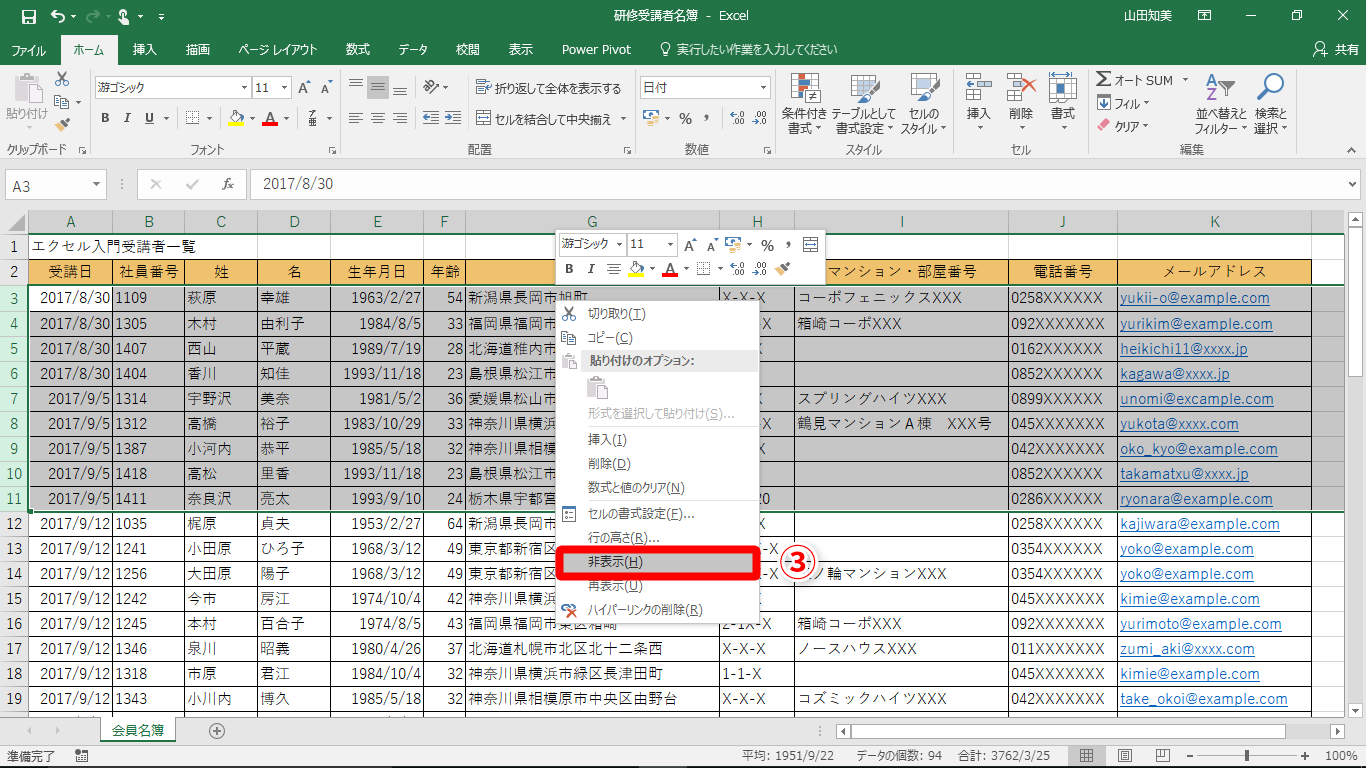Click the mini toolbar format painter brush
The image size is (1366, 768).
pos(784,269)
